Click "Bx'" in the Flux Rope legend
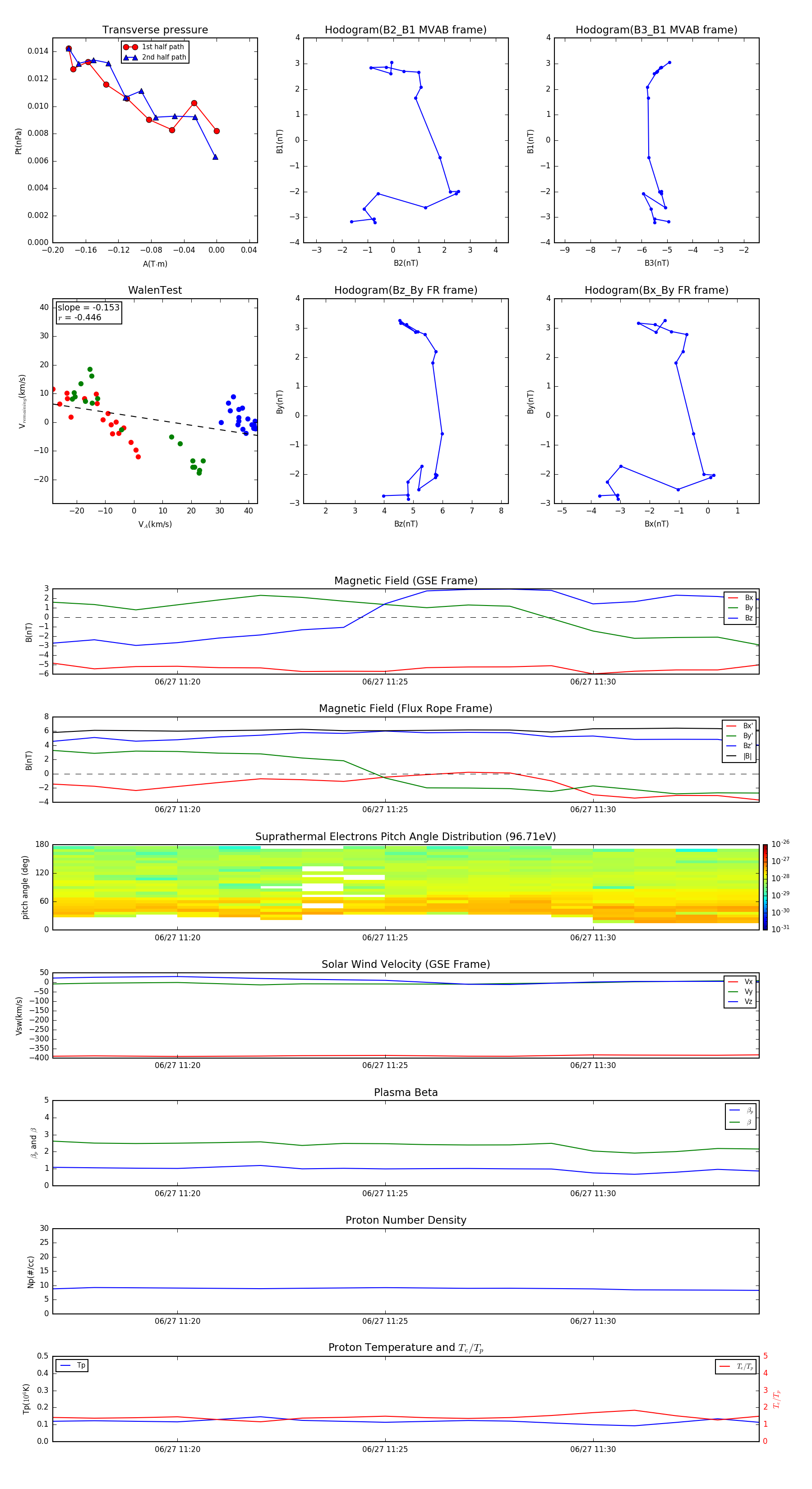812x1489 pixels. [x=740, y=726]
